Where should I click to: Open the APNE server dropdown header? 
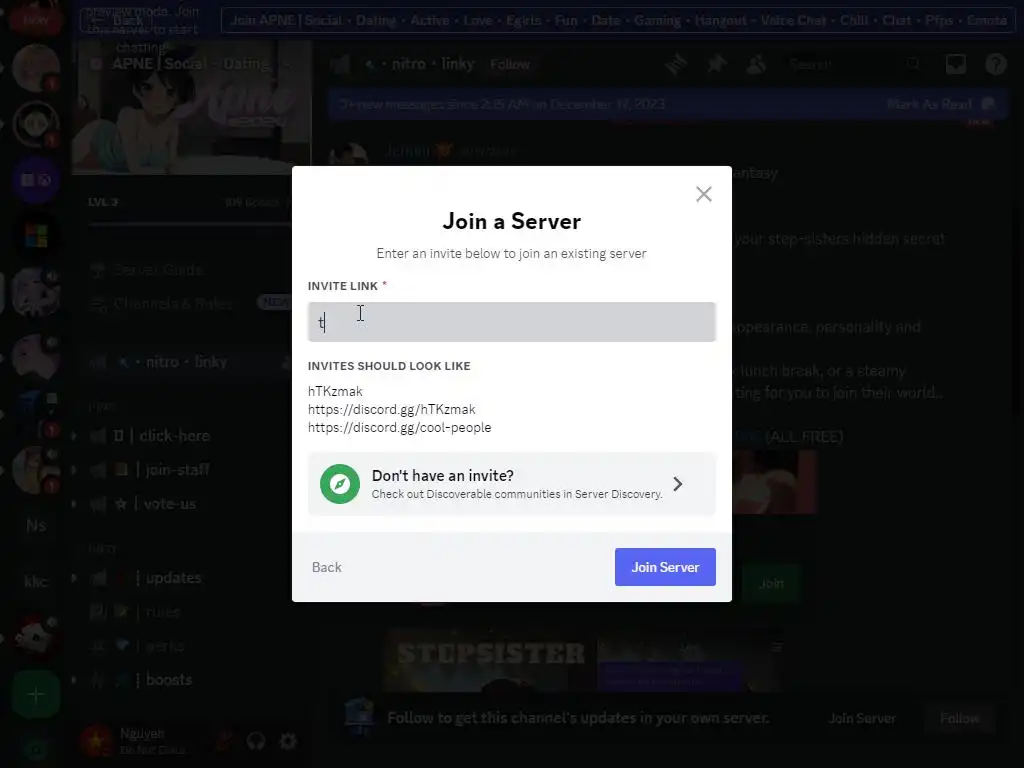189,64
